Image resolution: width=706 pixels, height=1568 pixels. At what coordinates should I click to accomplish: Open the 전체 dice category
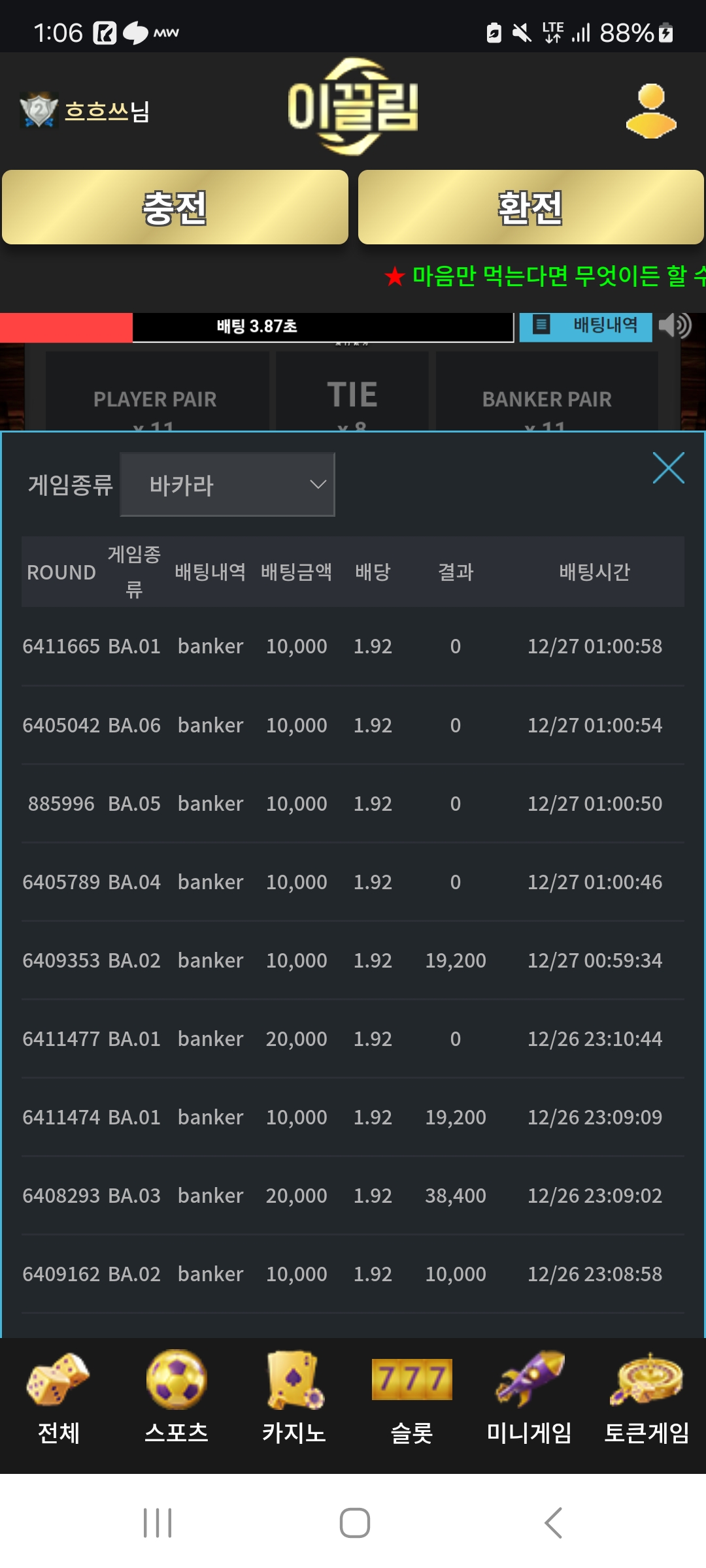point(59,1397)
